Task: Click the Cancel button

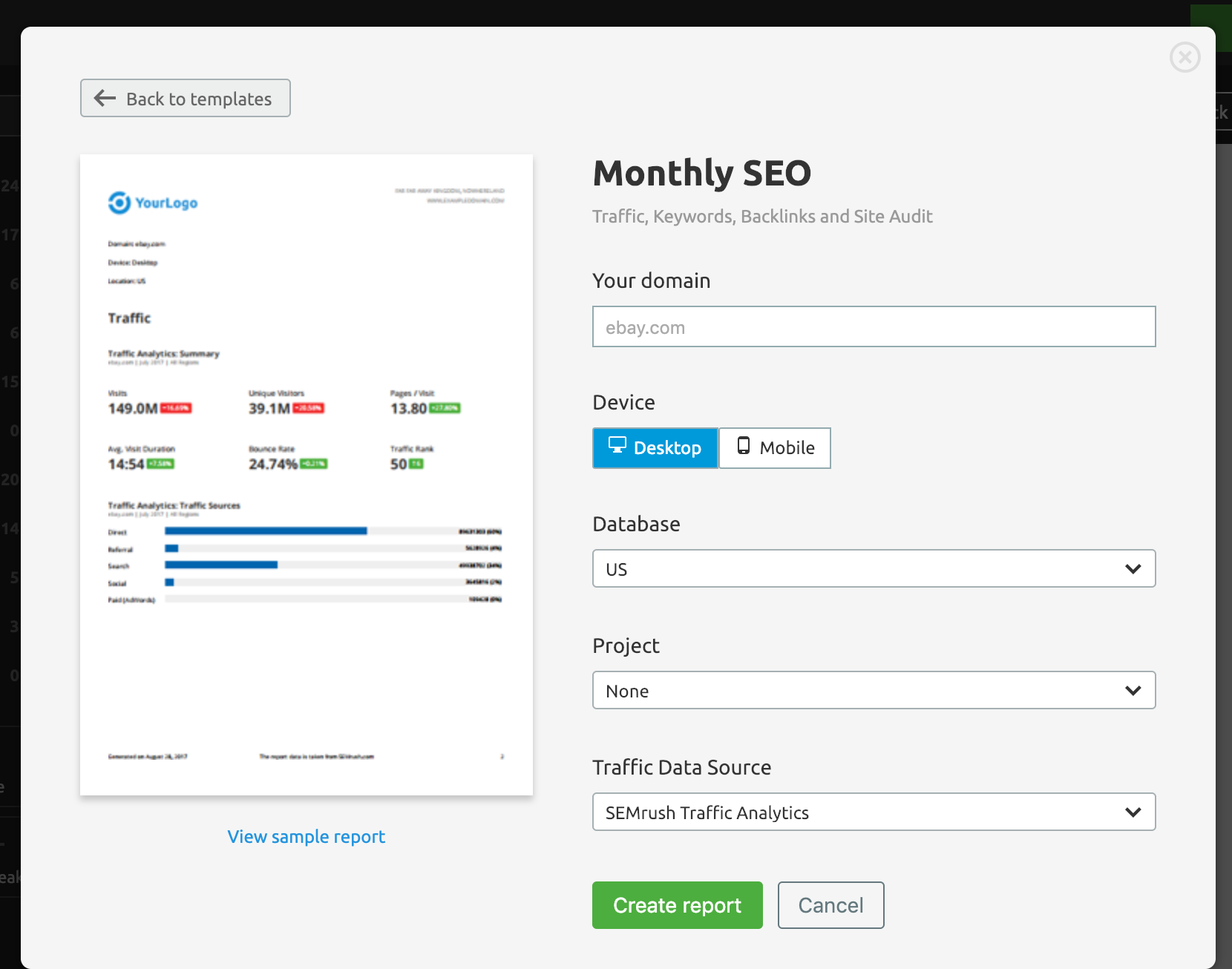Action: tap(830, 905)
